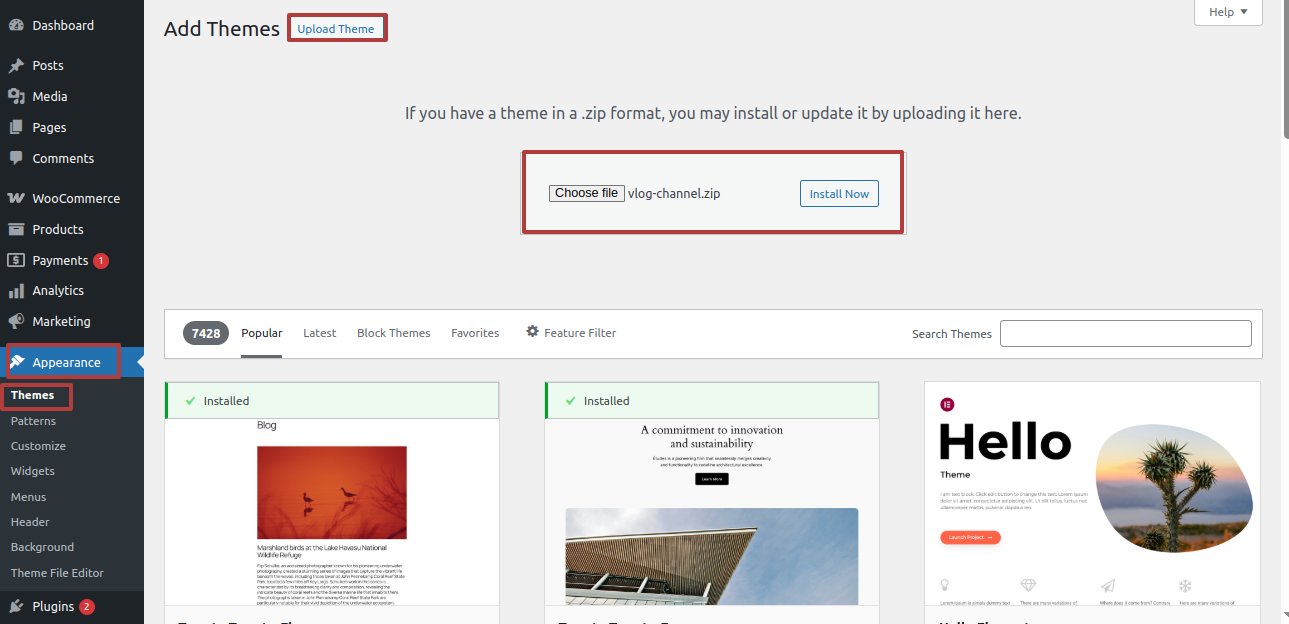This screenshot has height=624, width=1289.
Task: Open the Menus submenu item
Action: pyautogui.click(x=29, y=497)
